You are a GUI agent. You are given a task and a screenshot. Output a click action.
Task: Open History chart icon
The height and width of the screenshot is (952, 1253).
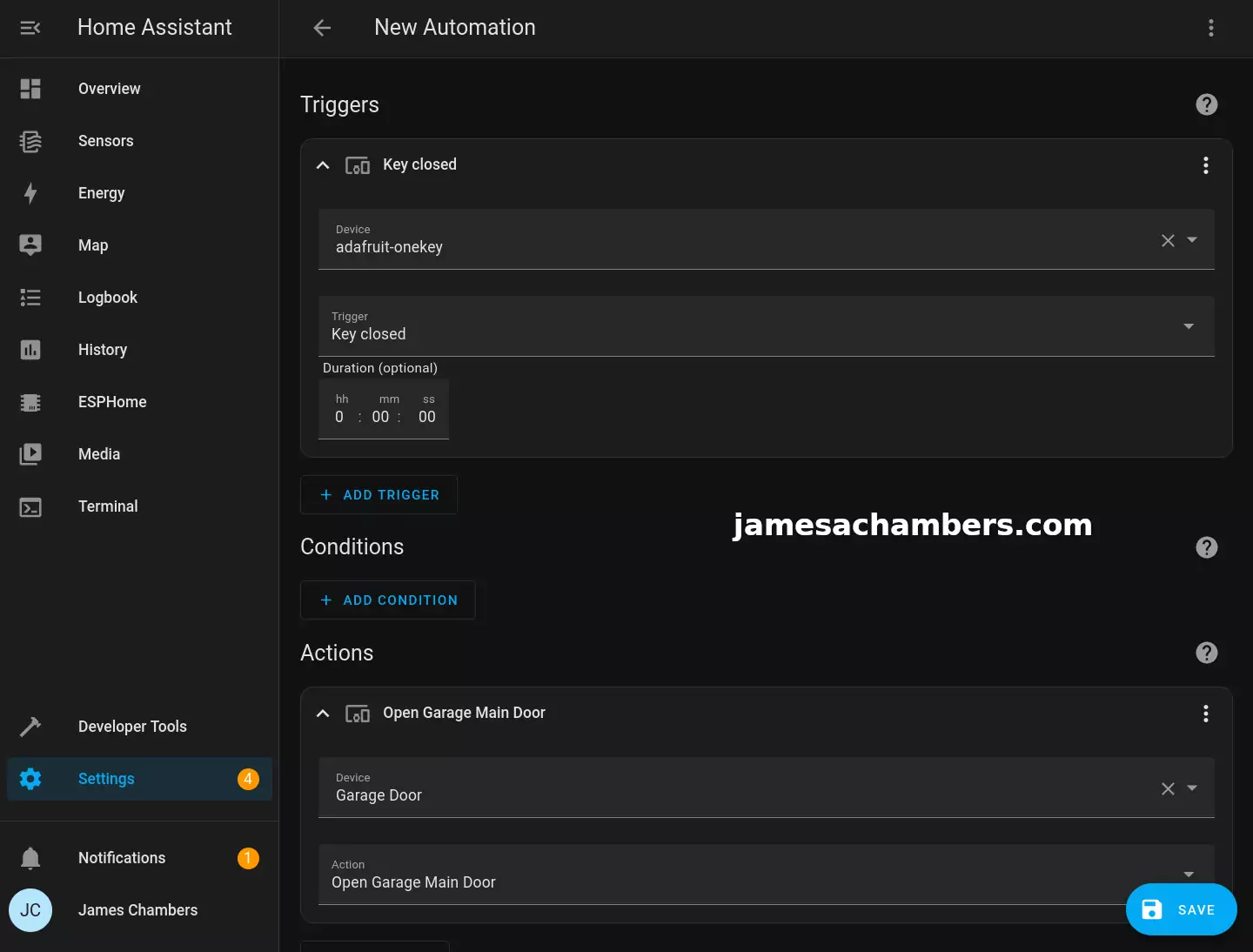pyautogui.click(x=30, y=350)
